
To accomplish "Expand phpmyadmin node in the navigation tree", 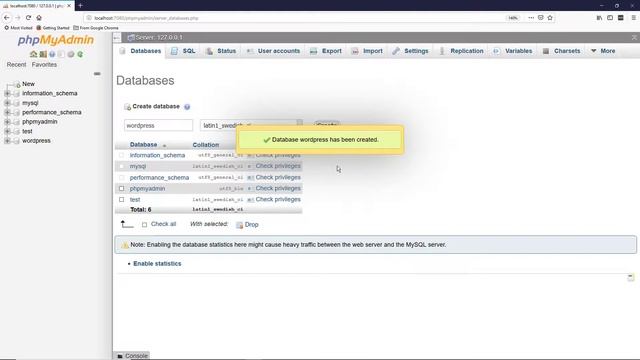I will click(7, 122).
